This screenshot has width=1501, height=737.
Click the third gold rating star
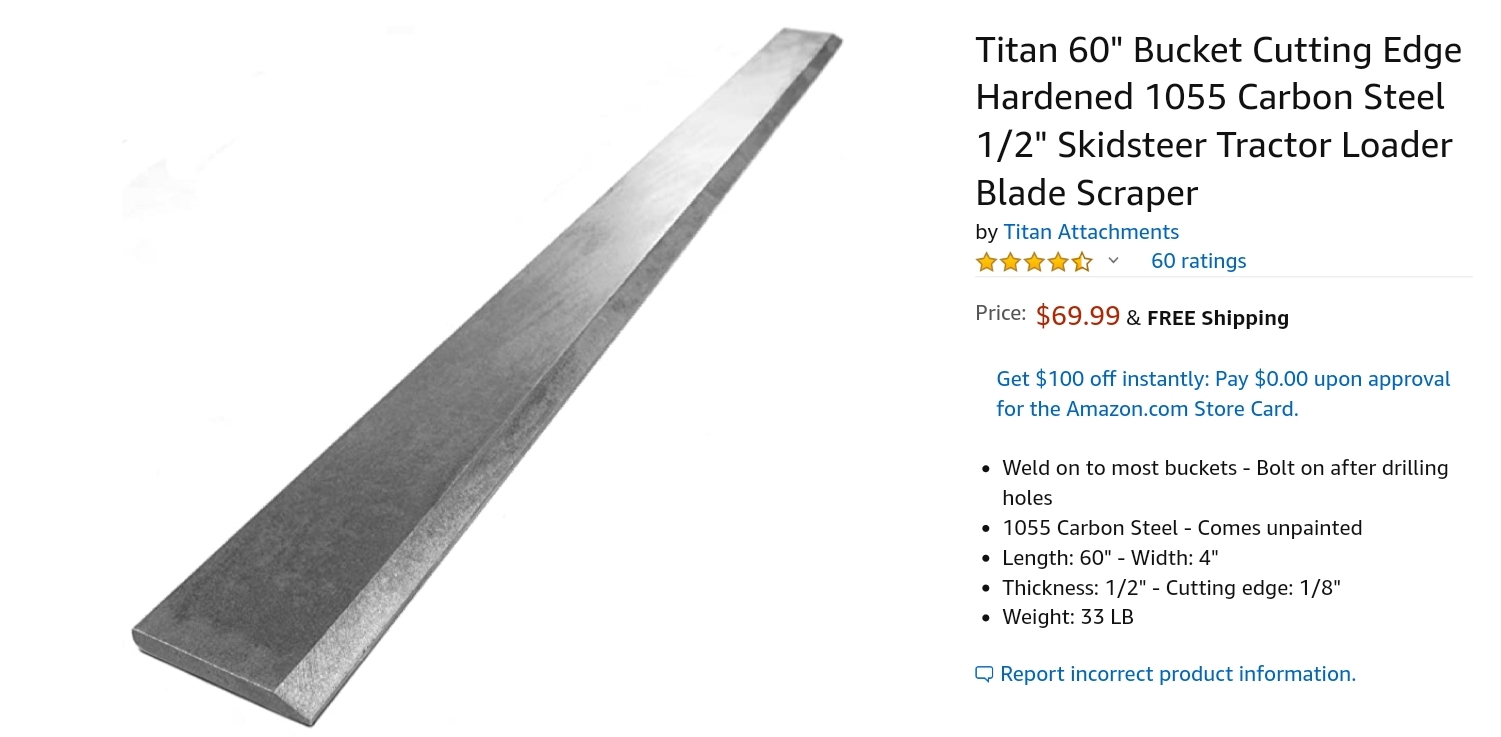pos(1035,263)
